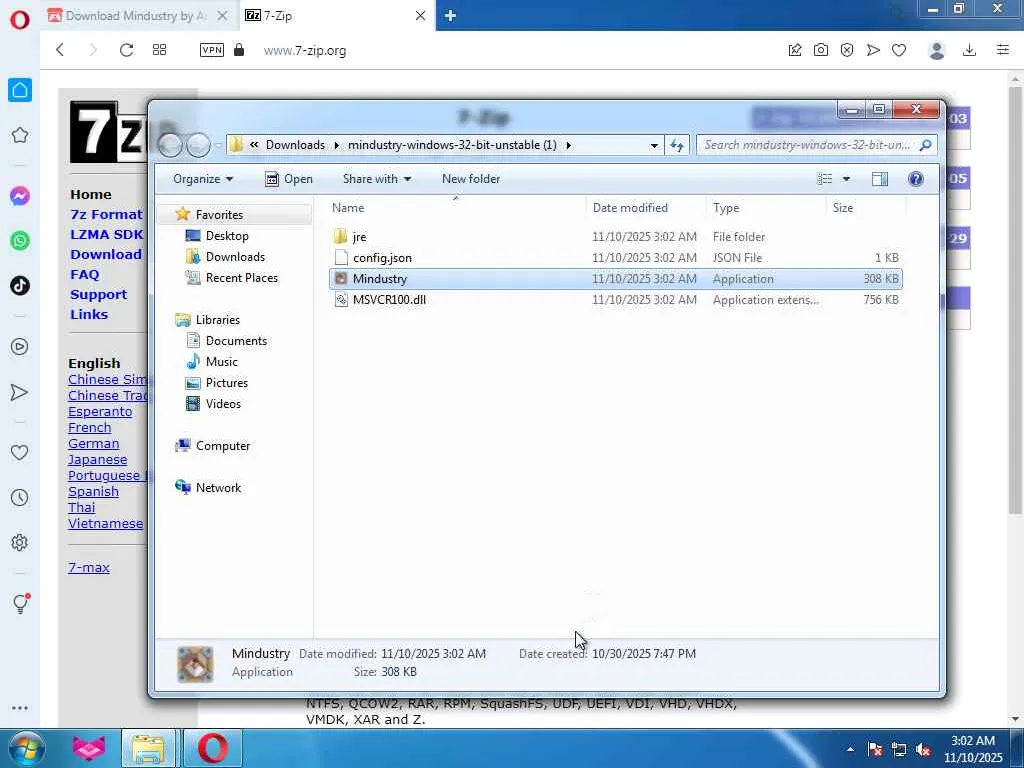Viewport: 1024px width, 768px height.
Task: Open sidebar heart pinboards icon
Action: tap(20, 452)
